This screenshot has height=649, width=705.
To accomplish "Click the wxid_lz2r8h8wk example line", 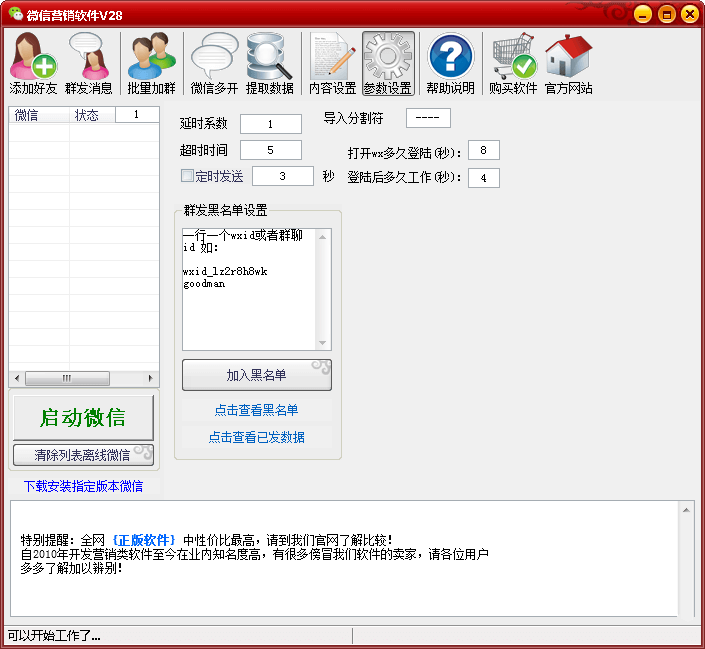I will pos(225,271).
